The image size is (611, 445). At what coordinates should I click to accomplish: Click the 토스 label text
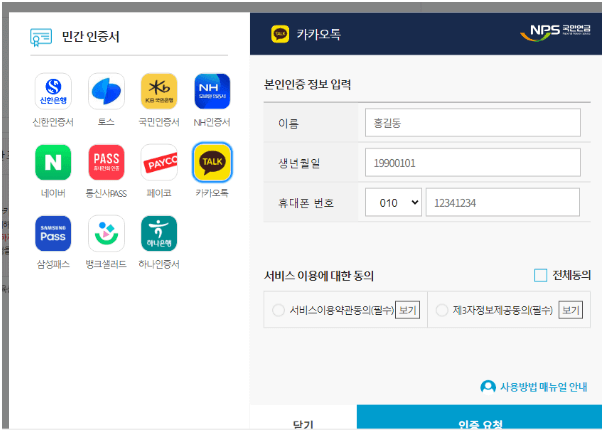click(x=106, y=122)
